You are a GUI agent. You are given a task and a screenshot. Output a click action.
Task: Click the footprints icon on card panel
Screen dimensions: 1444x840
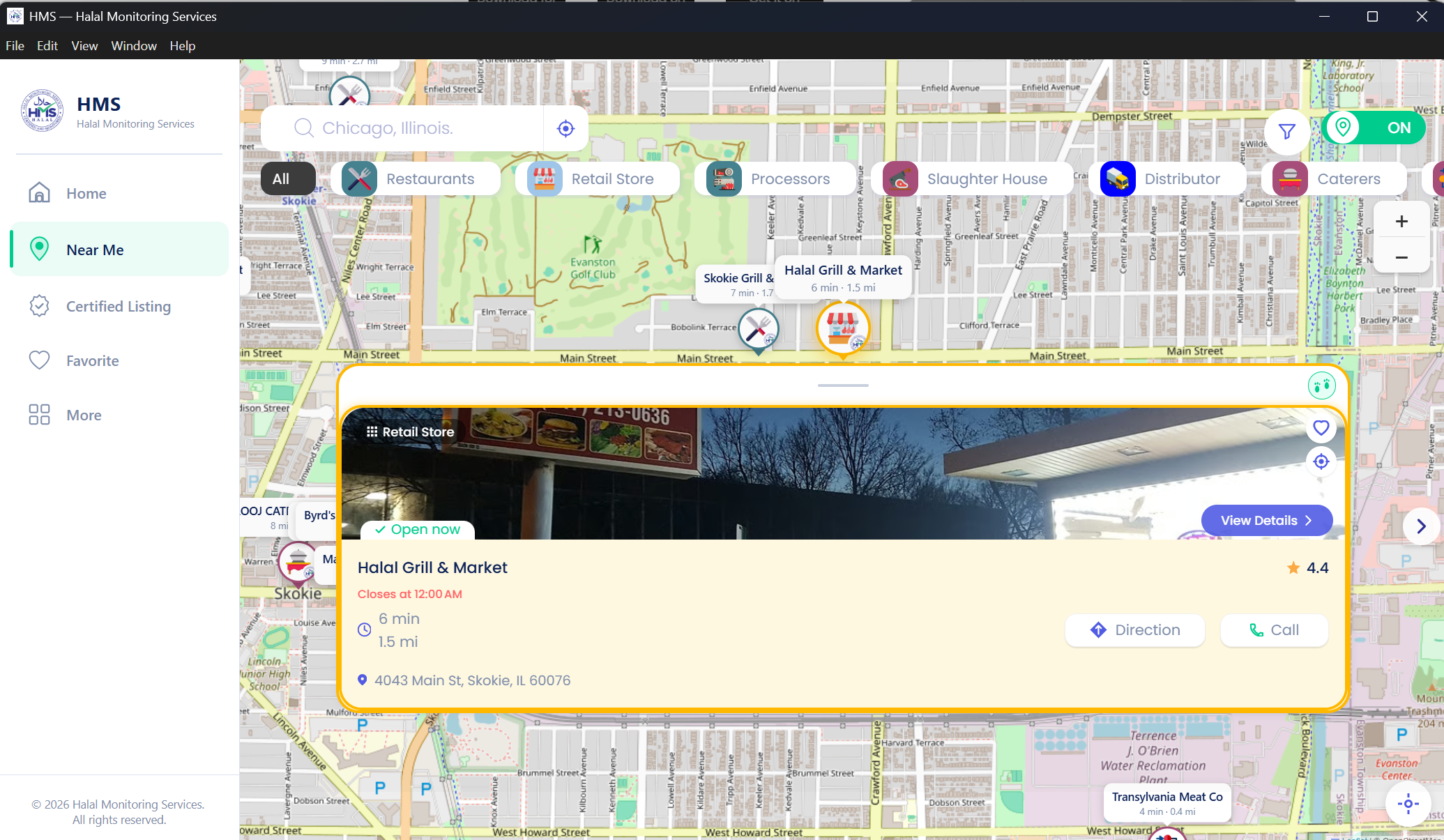tap(1321, 385)
